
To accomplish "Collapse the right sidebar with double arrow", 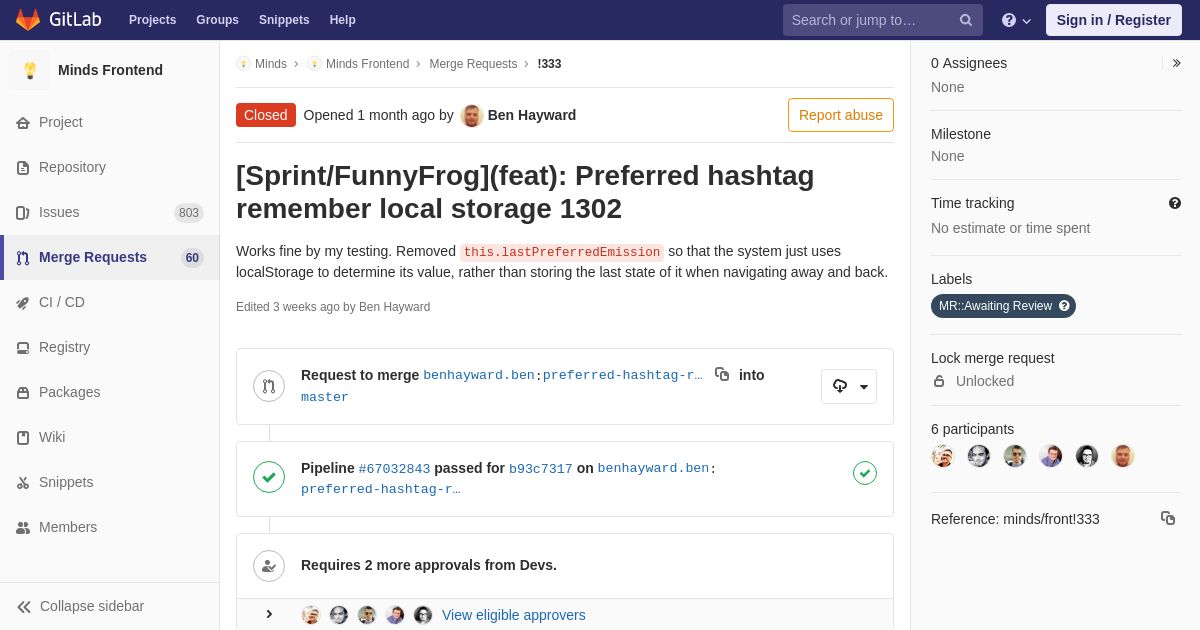I will 1176,63.
